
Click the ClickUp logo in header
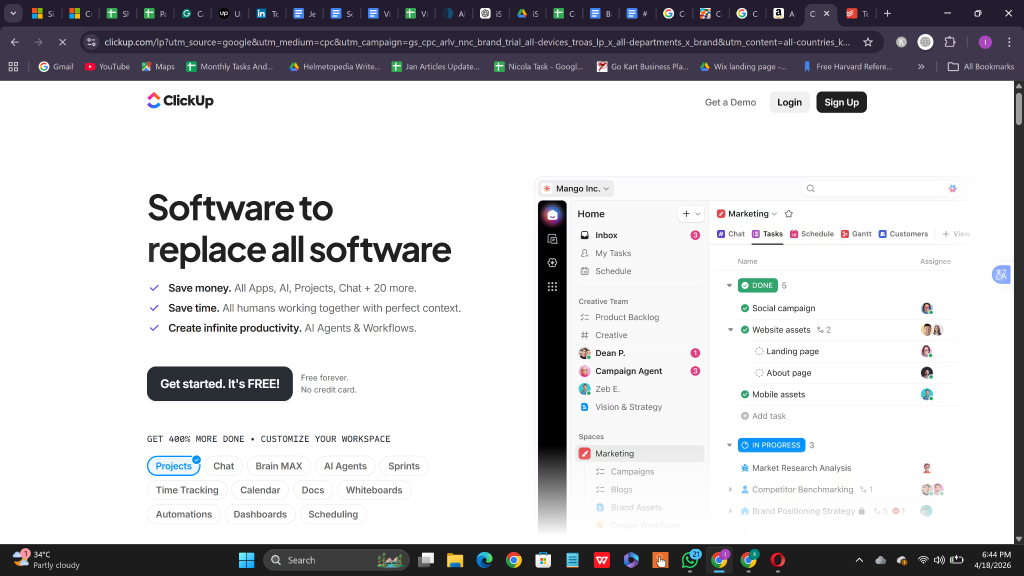180,101
